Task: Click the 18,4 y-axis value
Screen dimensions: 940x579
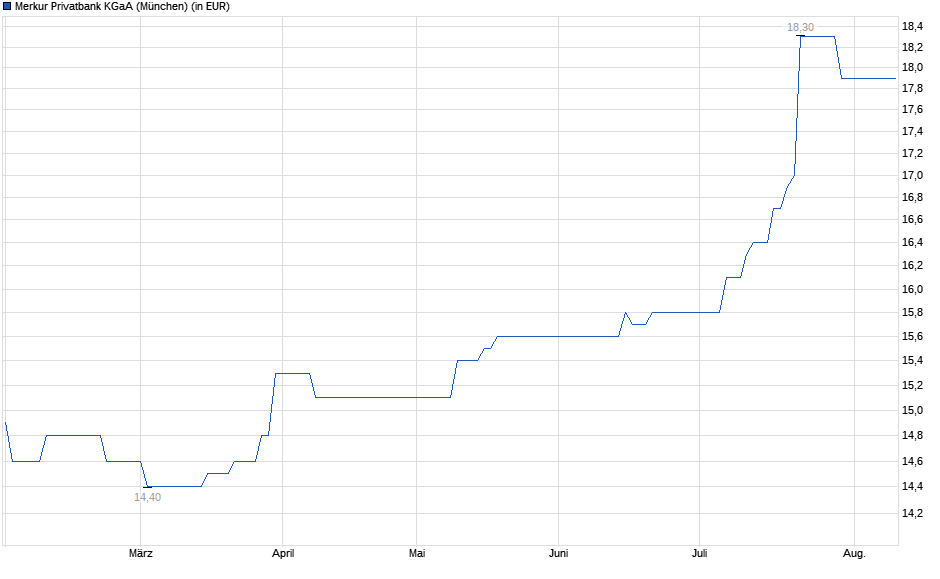Action: coord(912,26)
